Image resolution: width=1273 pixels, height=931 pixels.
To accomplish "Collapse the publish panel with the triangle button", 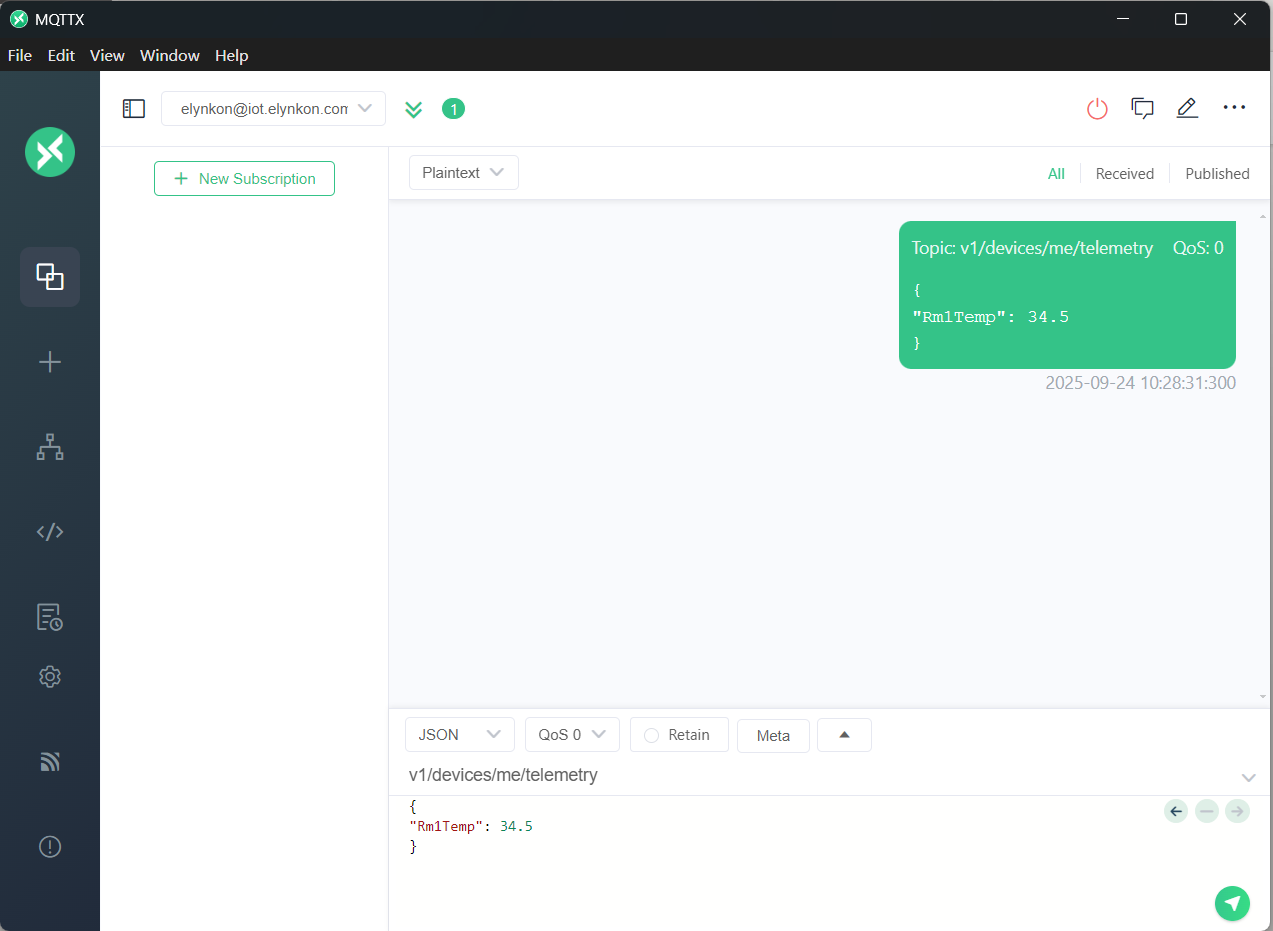I will click(x=844, y=735).
